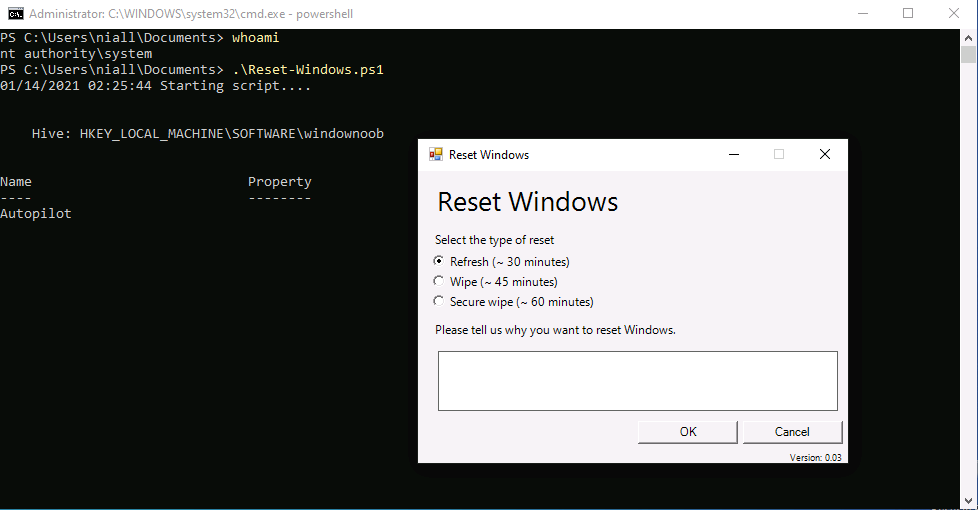This screenshot has width=978, height=510.
Task: Click the 'Version: 0.03' label
Action: 815,457
